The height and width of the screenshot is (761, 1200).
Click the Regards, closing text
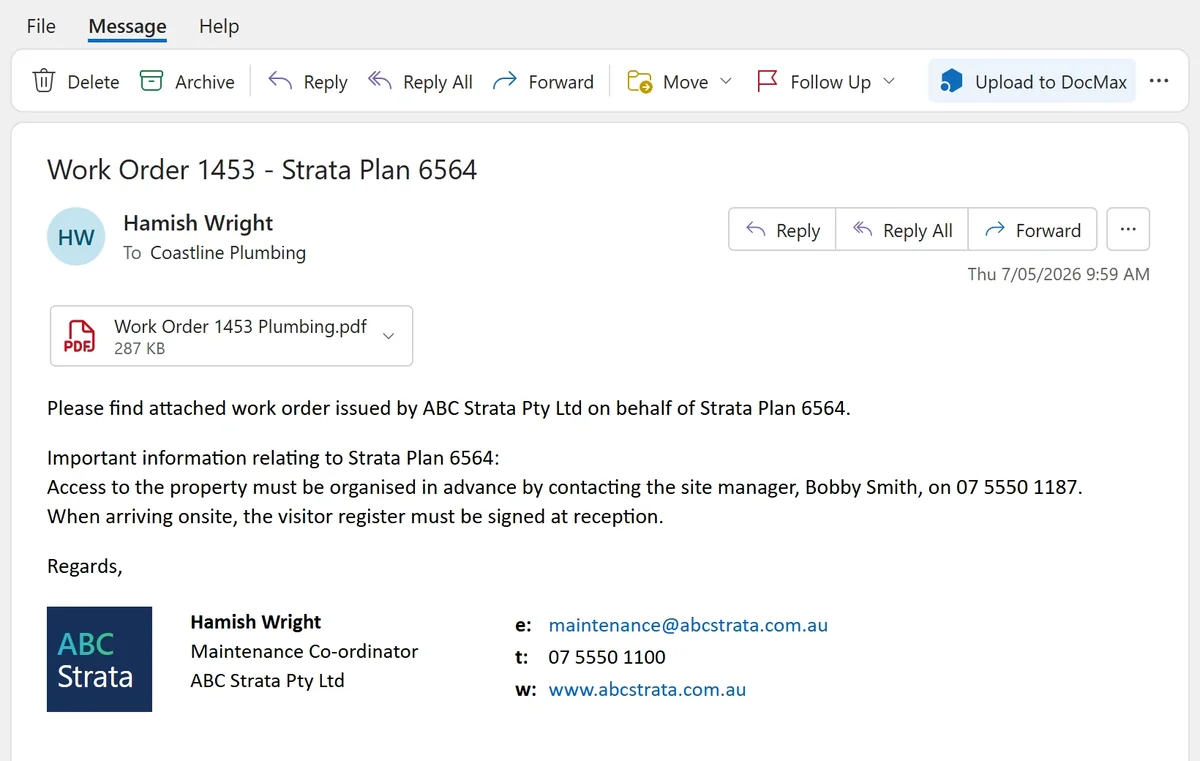(85, 567)
